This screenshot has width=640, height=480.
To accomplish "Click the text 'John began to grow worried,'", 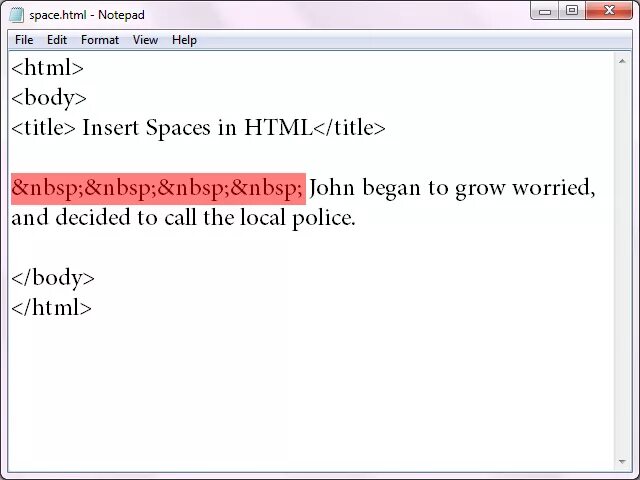I will coord(452,189).
